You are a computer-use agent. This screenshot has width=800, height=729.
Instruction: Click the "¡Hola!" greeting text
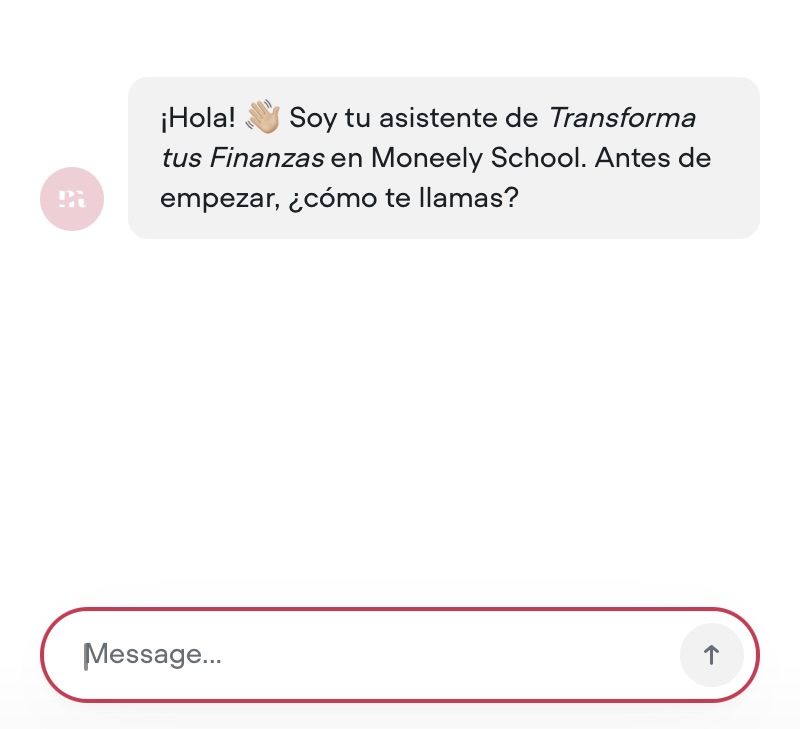click(195, 117)
